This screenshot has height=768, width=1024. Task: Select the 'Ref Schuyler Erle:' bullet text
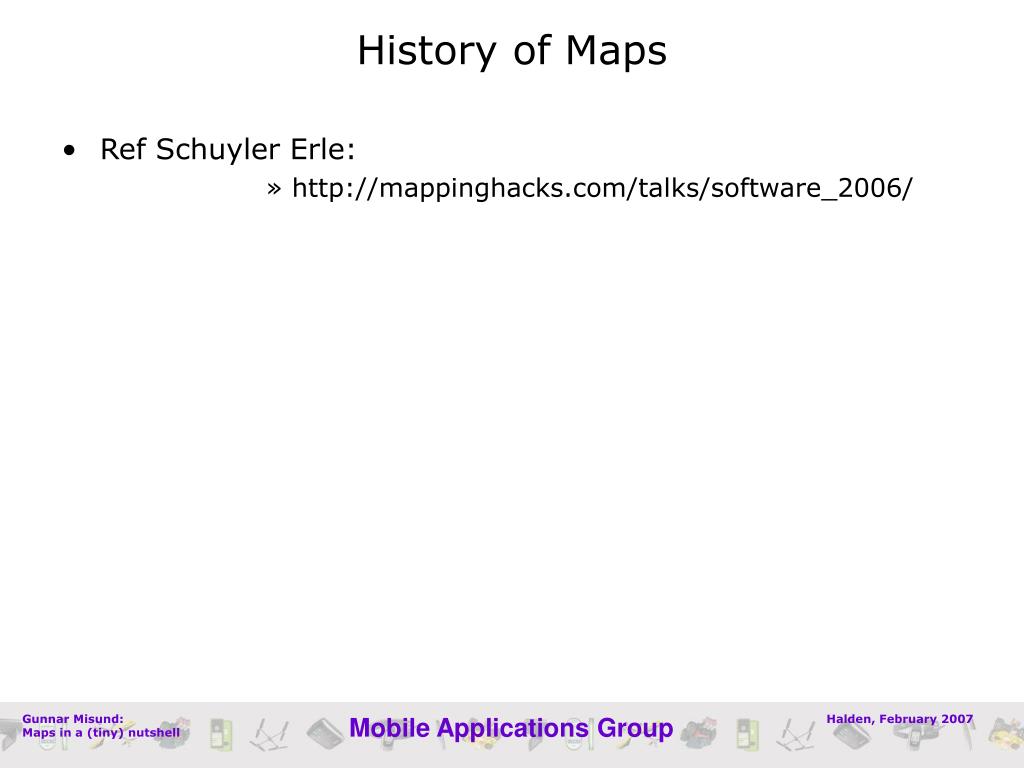point(227,150)
